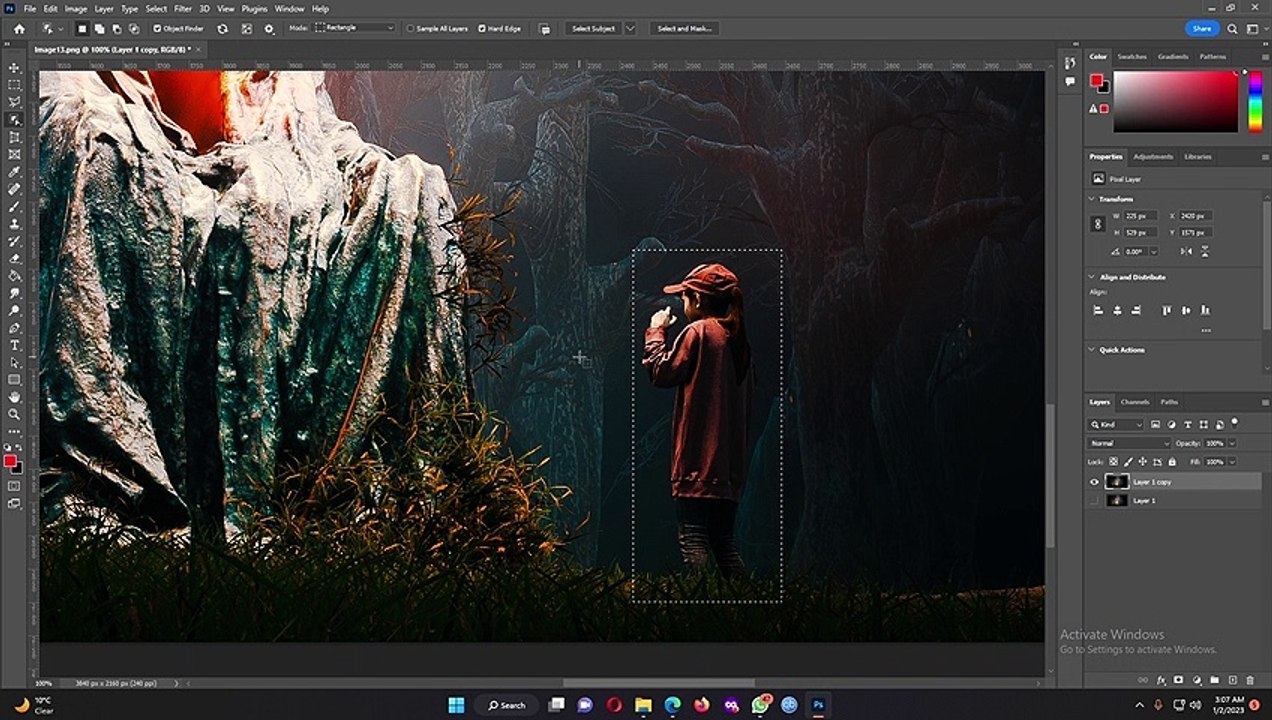Click inside the color picker field
The width and height of the screenshot is (1272, 720).
point(1175,101)
